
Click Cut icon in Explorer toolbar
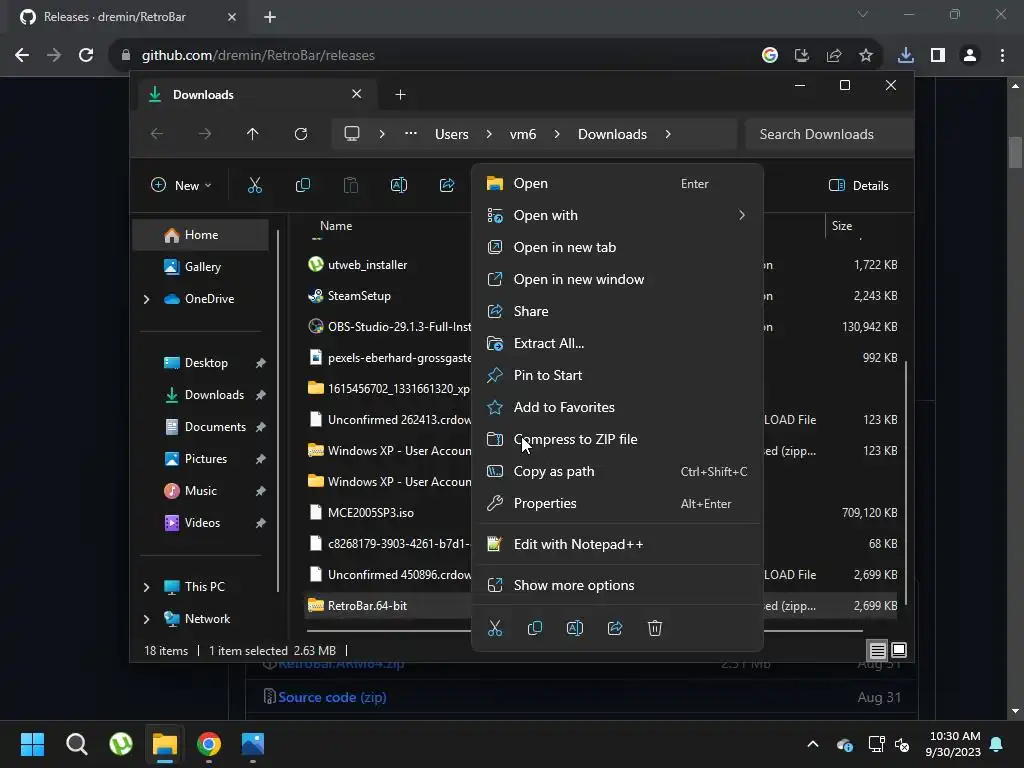tap(255, 185)
